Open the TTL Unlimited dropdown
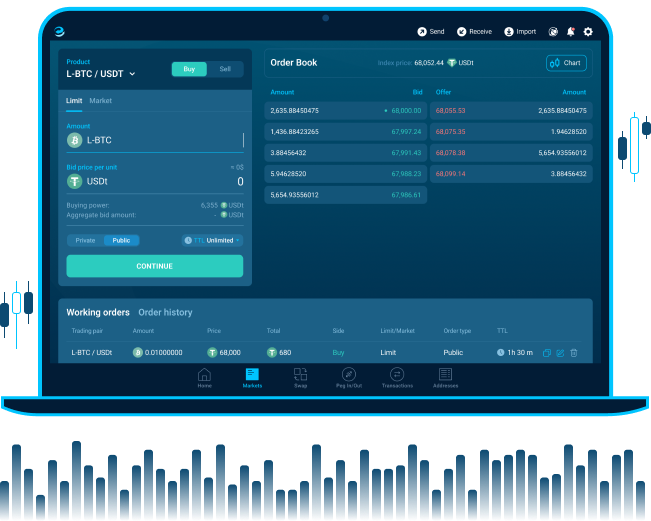 point(212,240)
